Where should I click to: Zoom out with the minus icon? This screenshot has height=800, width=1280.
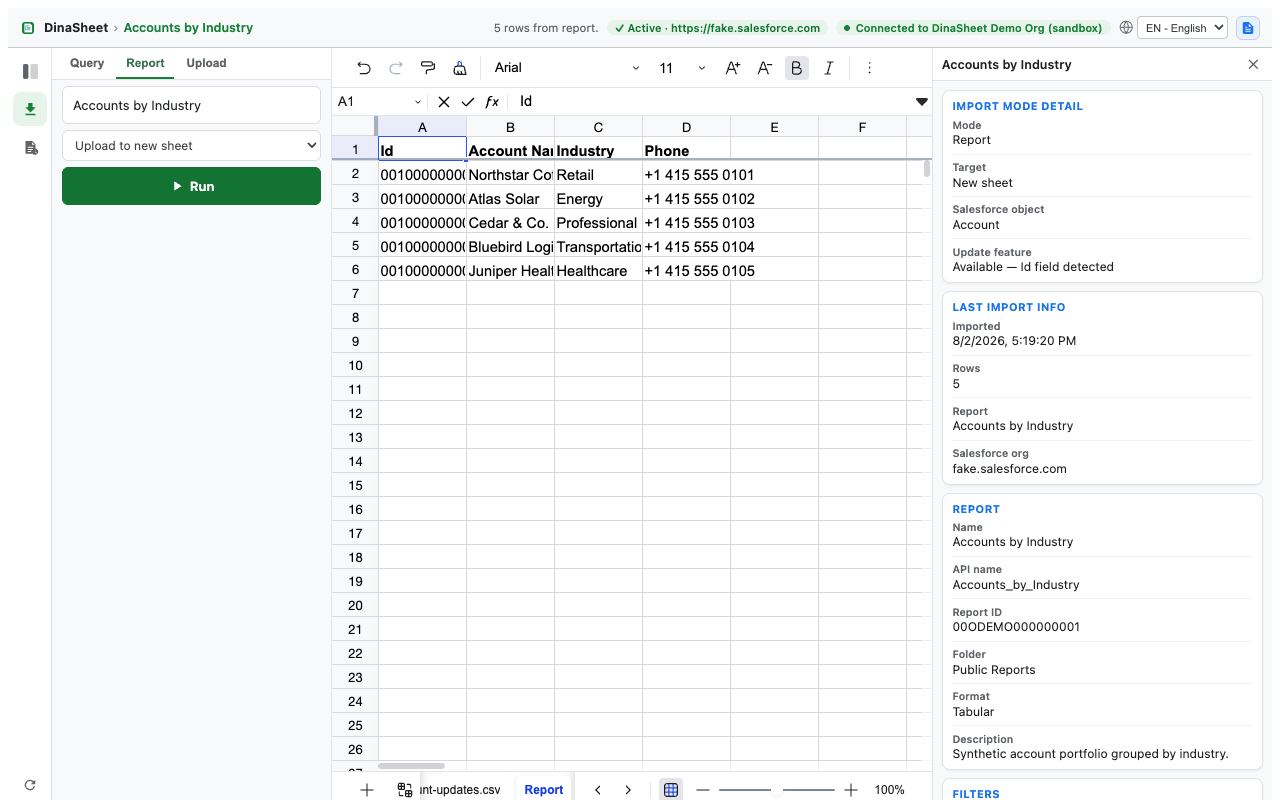[x=703, y=790]
